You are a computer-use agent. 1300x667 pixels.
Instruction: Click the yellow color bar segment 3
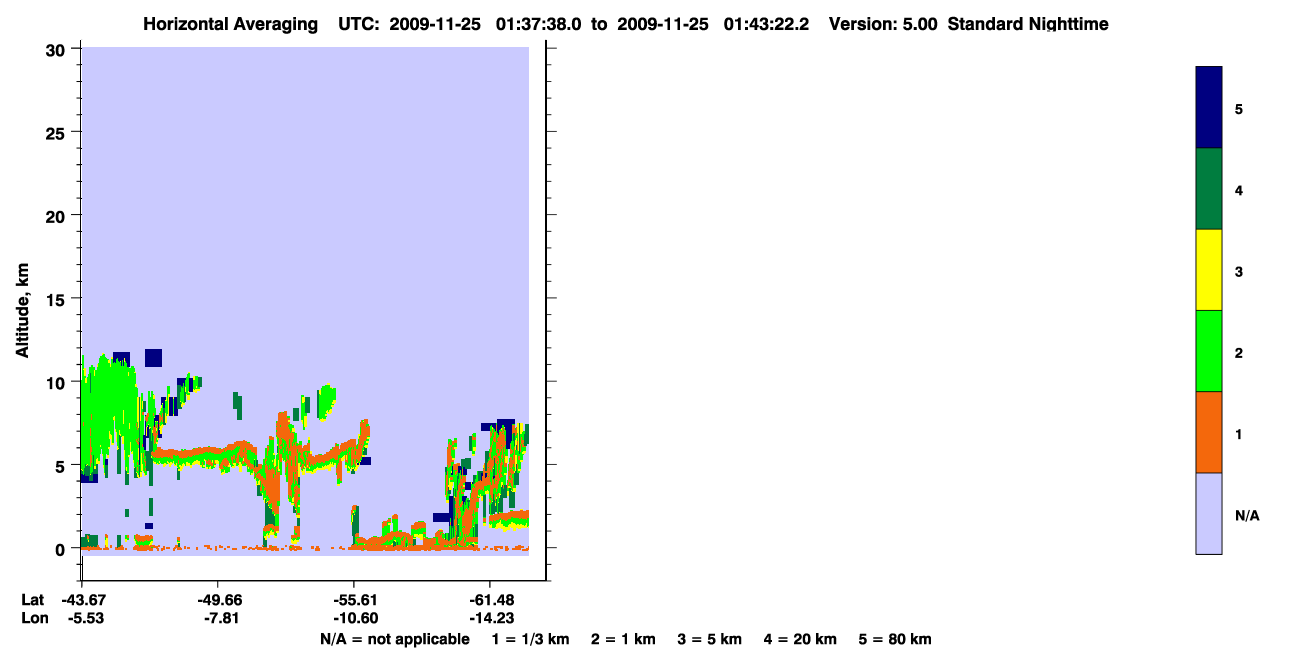pyautogui.click(x=1208, y=270)
